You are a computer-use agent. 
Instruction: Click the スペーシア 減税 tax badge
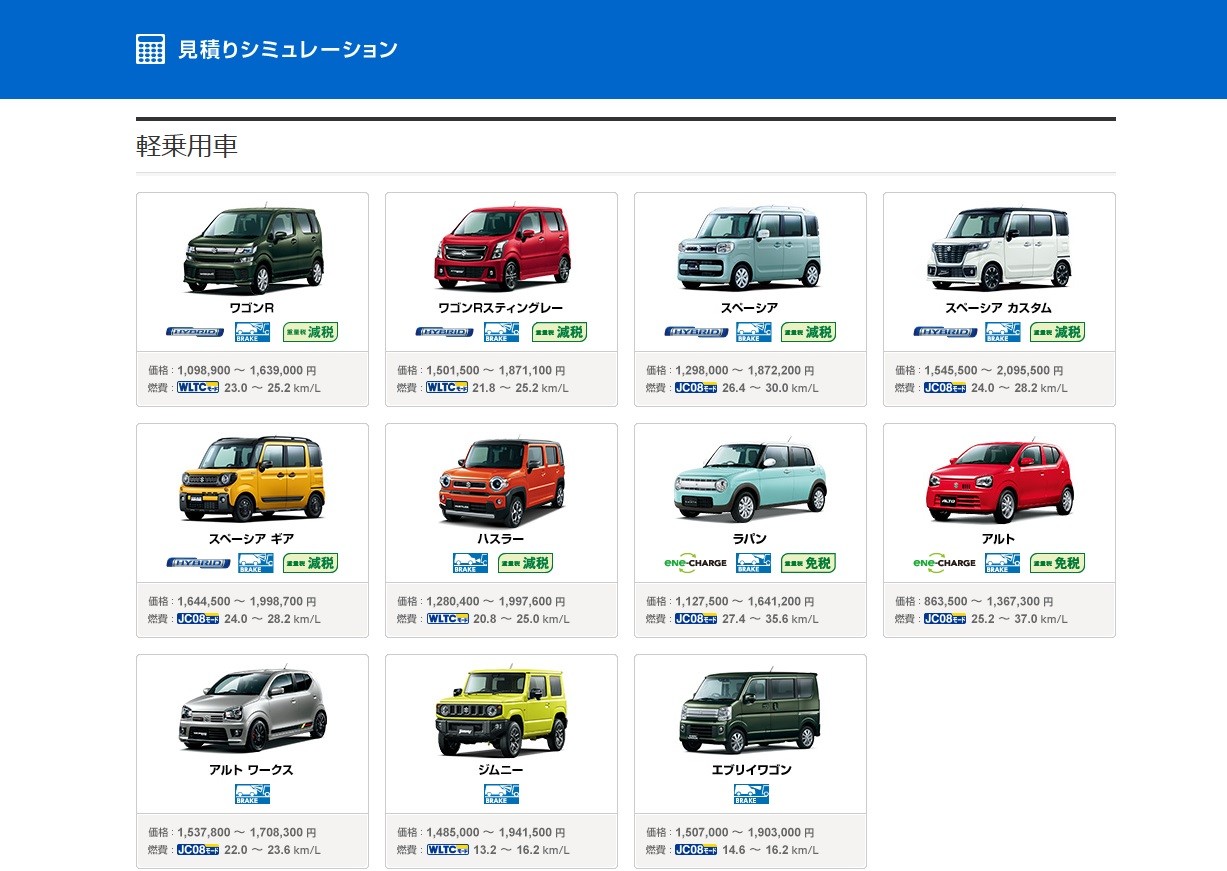[x=809, y=332]
